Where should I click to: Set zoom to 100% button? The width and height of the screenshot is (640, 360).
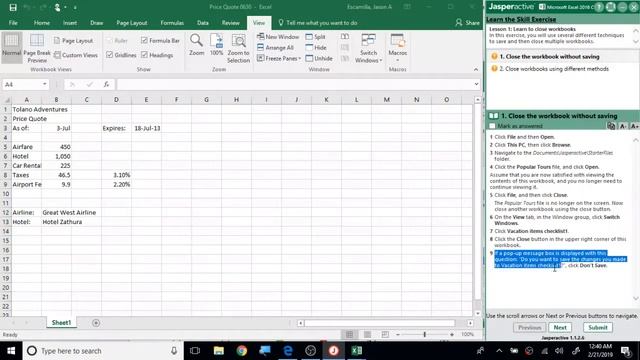point(216,45)
